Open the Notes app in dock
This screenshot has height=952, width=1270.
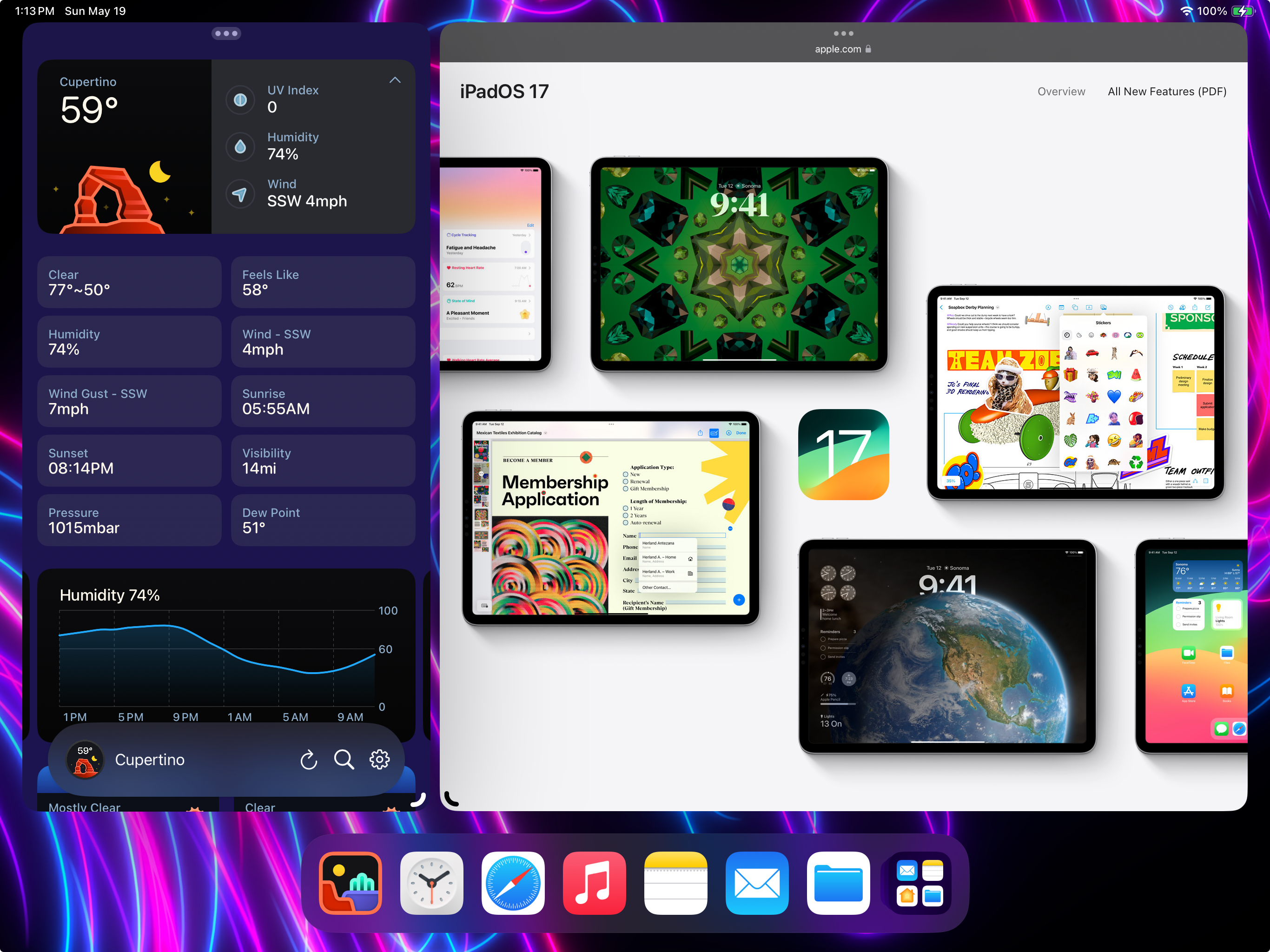click(675, 883)
